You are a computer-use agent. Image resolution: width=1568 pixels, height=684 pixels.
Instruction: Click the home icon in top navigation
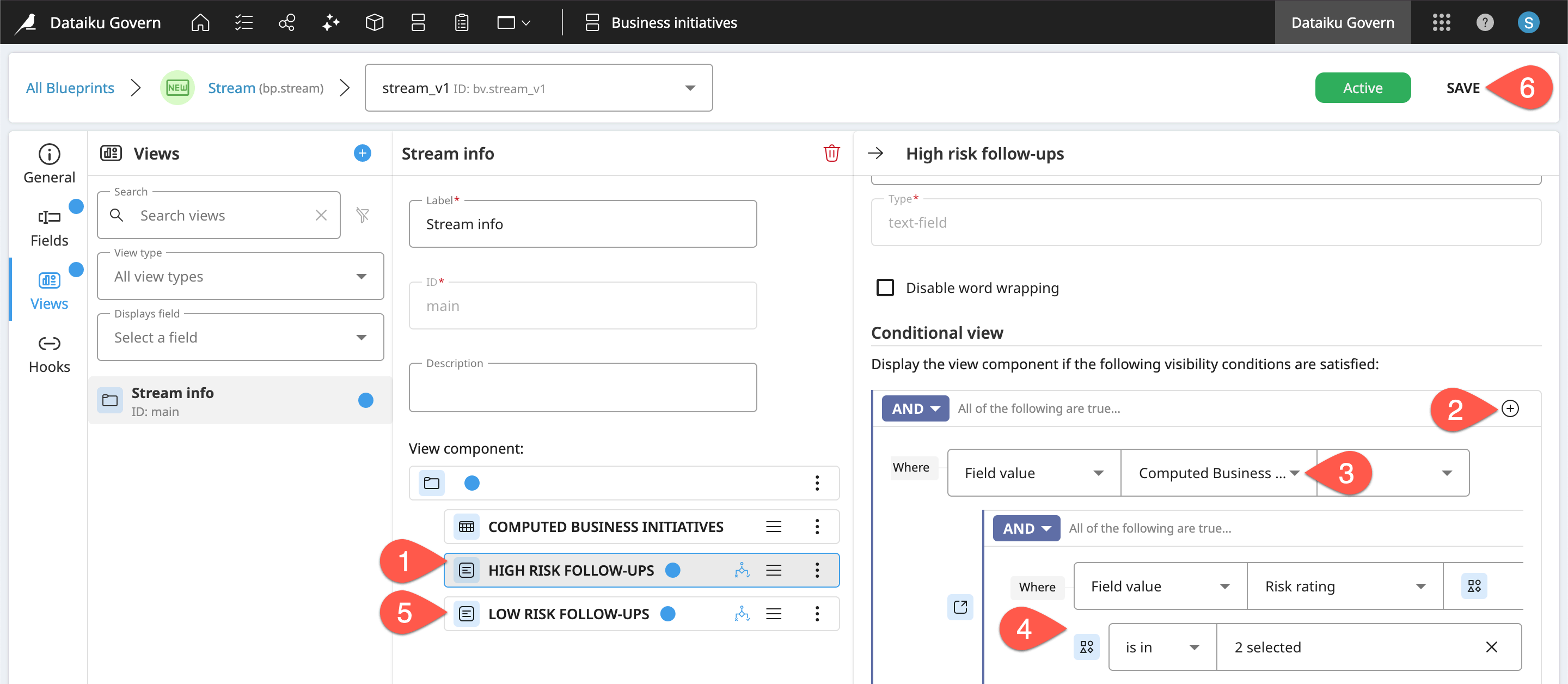[200, 22]
